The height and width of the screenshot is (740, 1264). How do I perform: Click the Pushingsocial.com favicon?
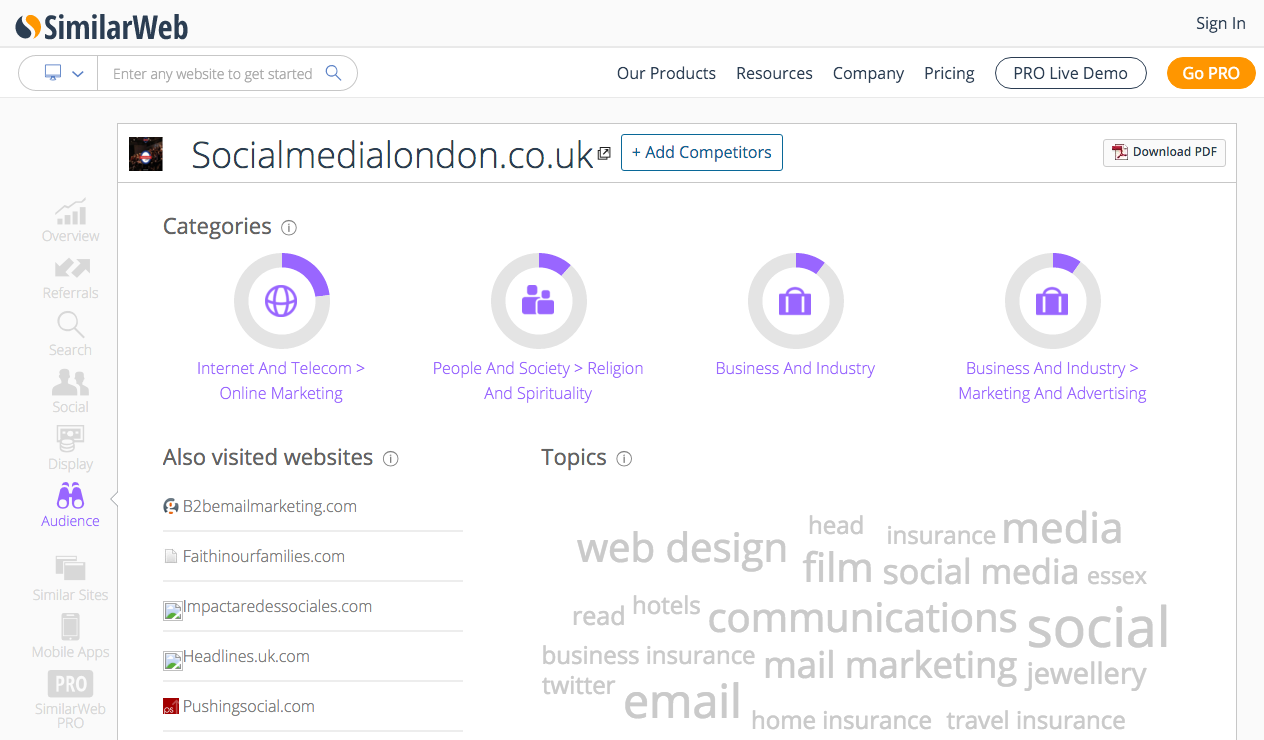[x=171, y=707]
